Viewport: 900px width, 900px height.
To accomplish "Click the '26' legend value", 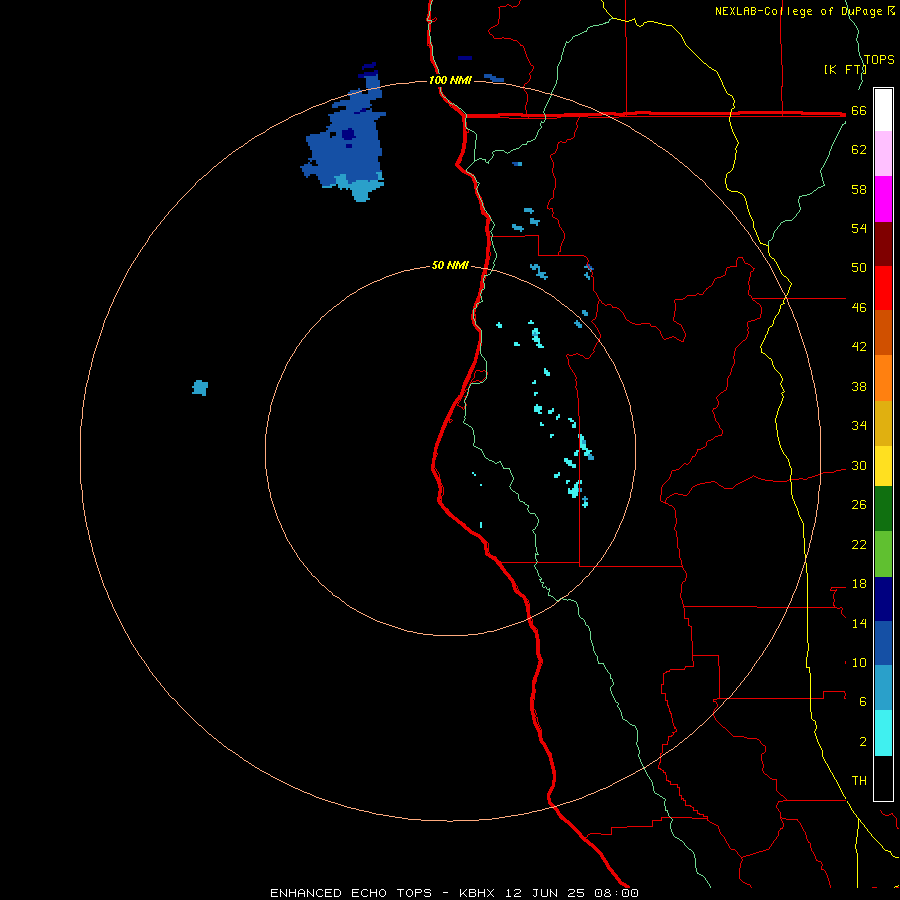I will click(x=859, y=505).
